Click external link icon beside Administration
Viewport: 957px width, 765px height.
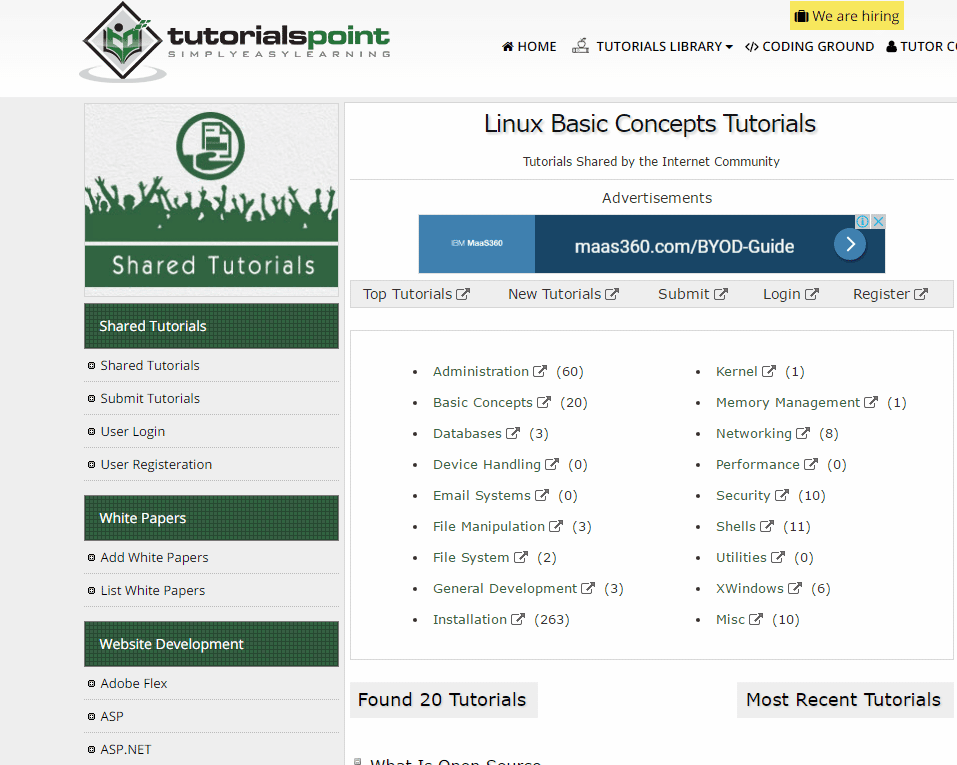pyautogui.click(x=540, y=371)
